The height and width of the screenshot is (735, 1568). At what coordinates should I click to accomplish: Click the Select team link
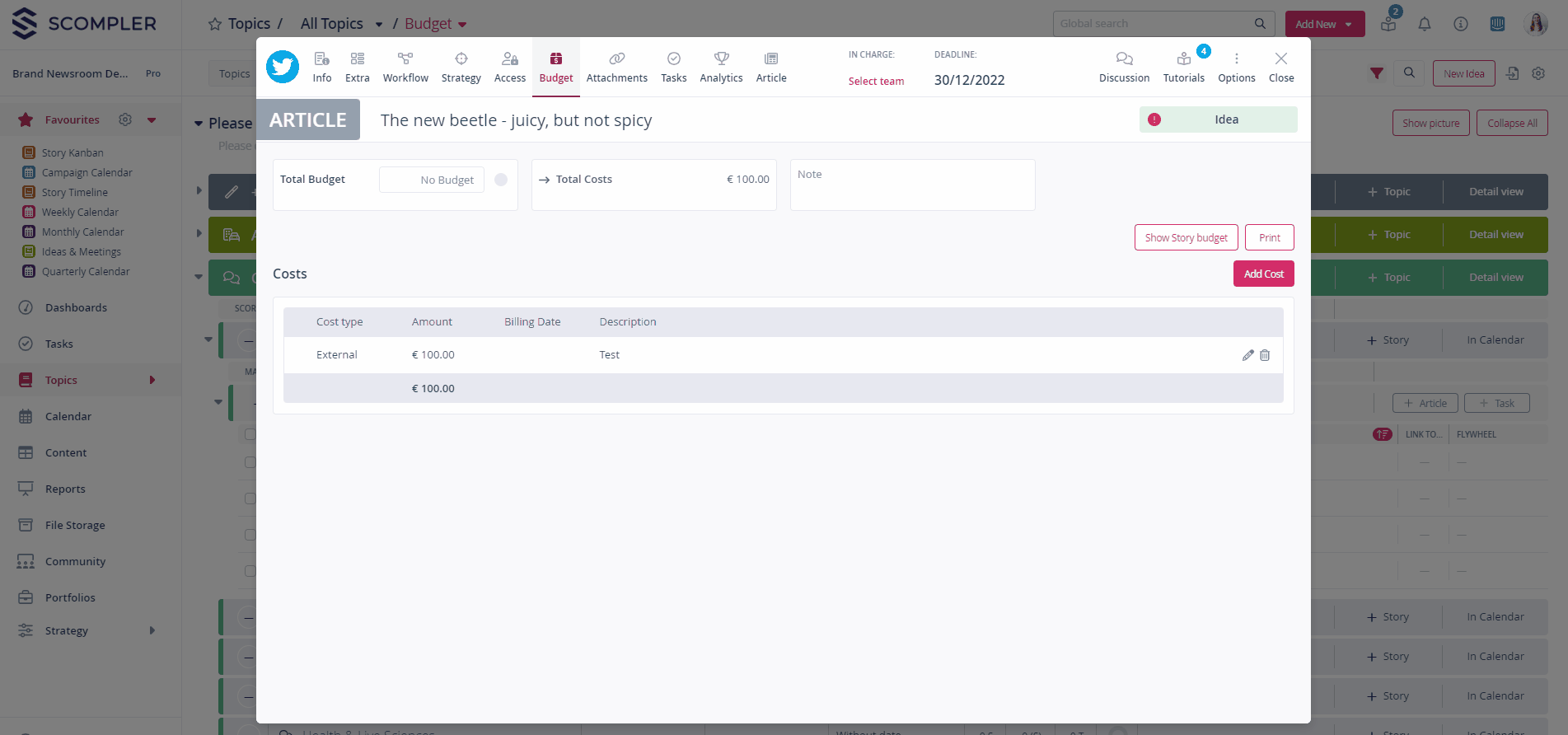[876, 81]
